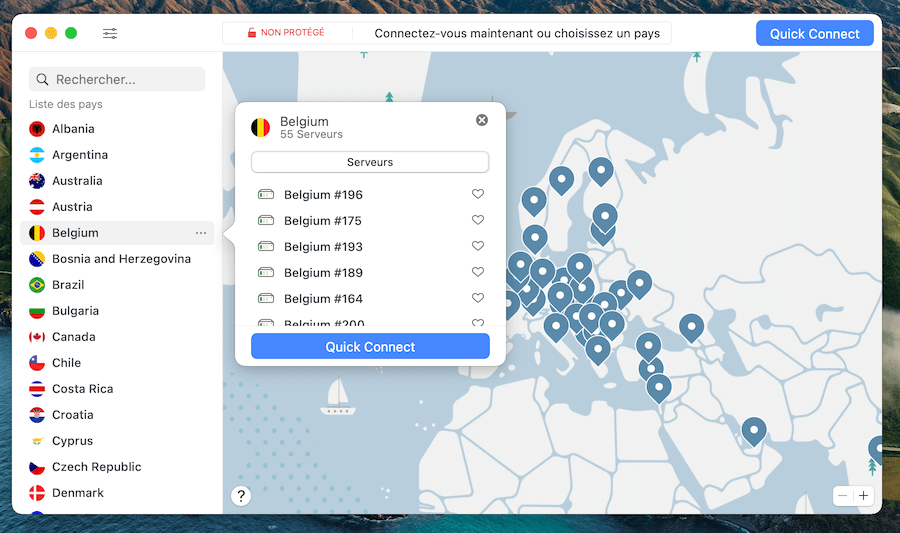Screen dimensions: 900x533
Task: Zoom out the map with minus
Action: 843,496
